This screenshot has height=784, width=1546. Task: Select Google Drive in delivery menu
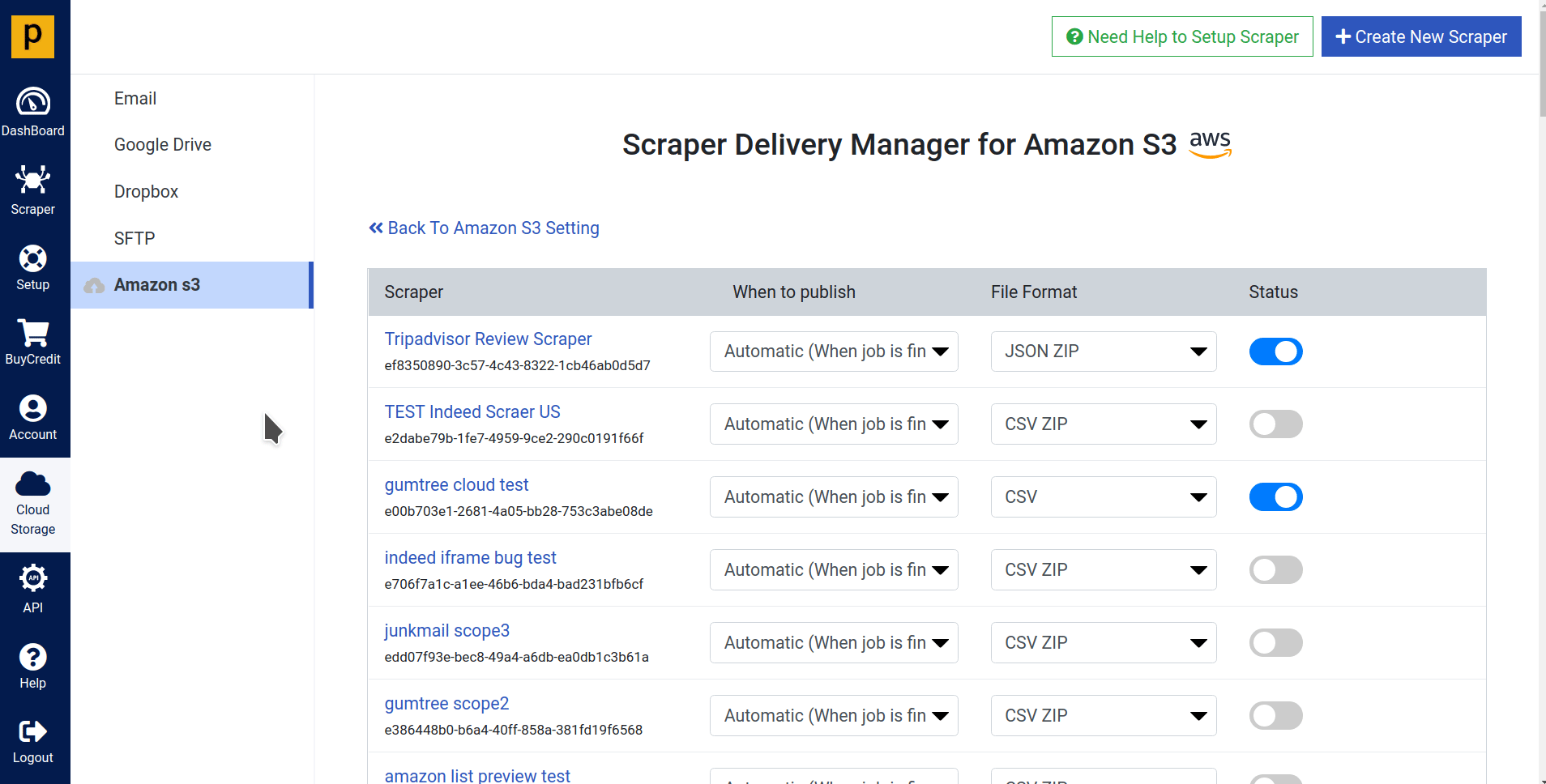tap(163, 145)
